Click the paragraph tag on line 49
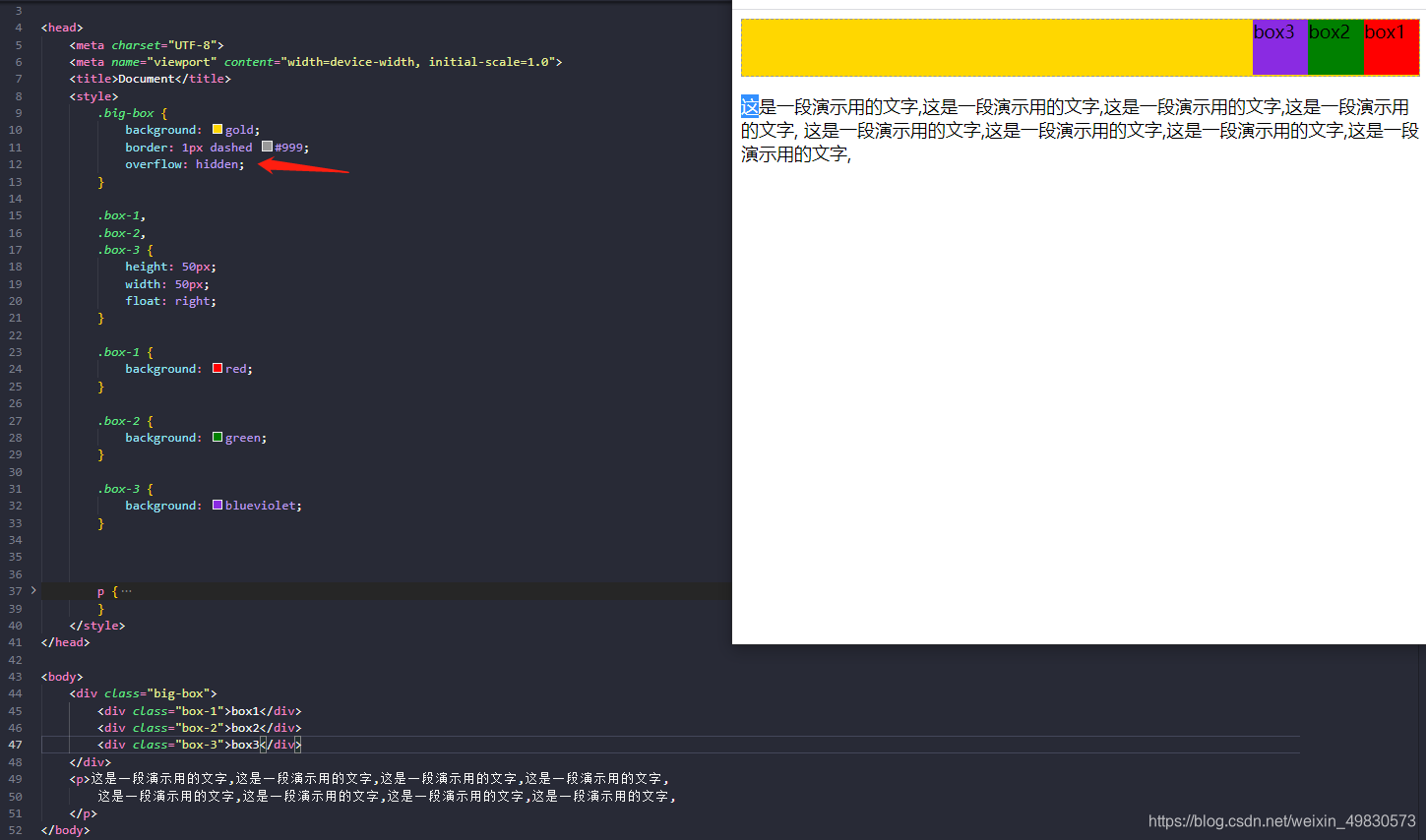This screenshot has height=840, width=1426. [81, 779]
